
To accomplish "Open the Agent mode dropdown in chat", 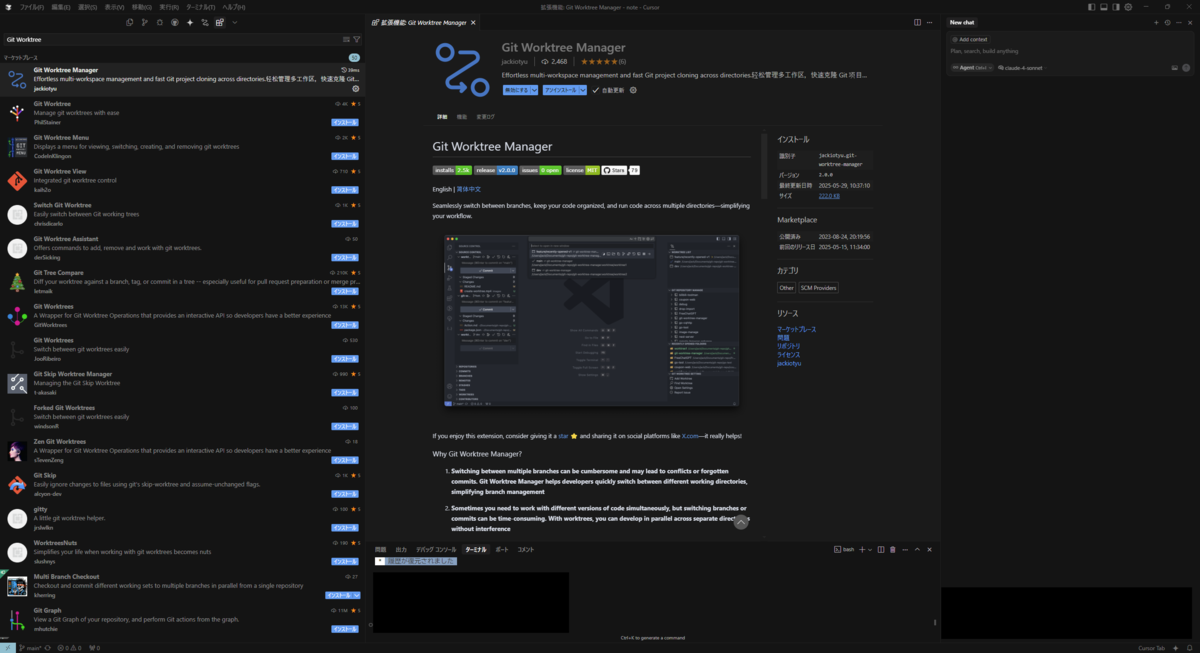I will click(971, 68).
